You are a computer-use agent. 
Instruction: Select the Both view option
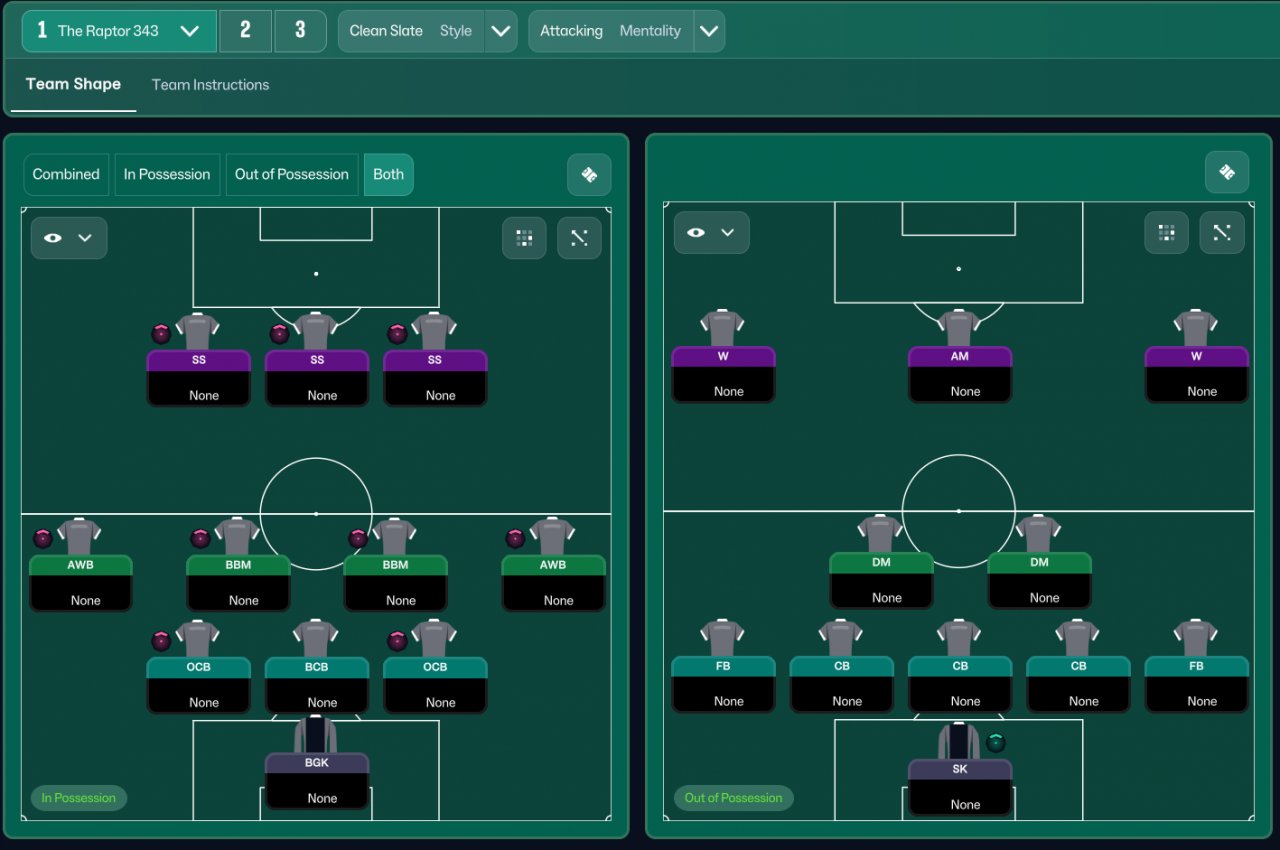tap(389, 174)
